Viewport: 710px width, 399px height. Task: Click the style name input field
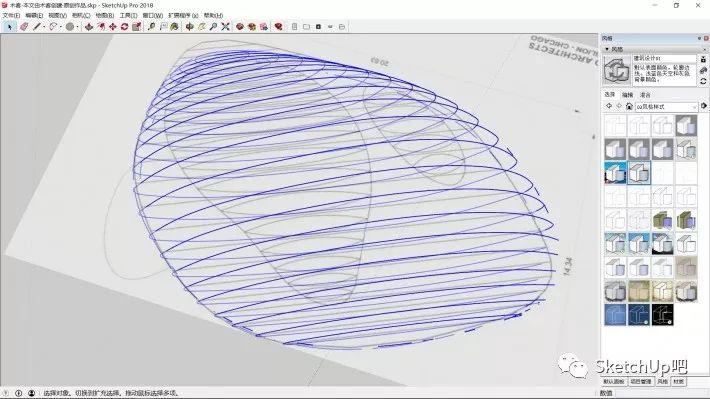[664, 58]
